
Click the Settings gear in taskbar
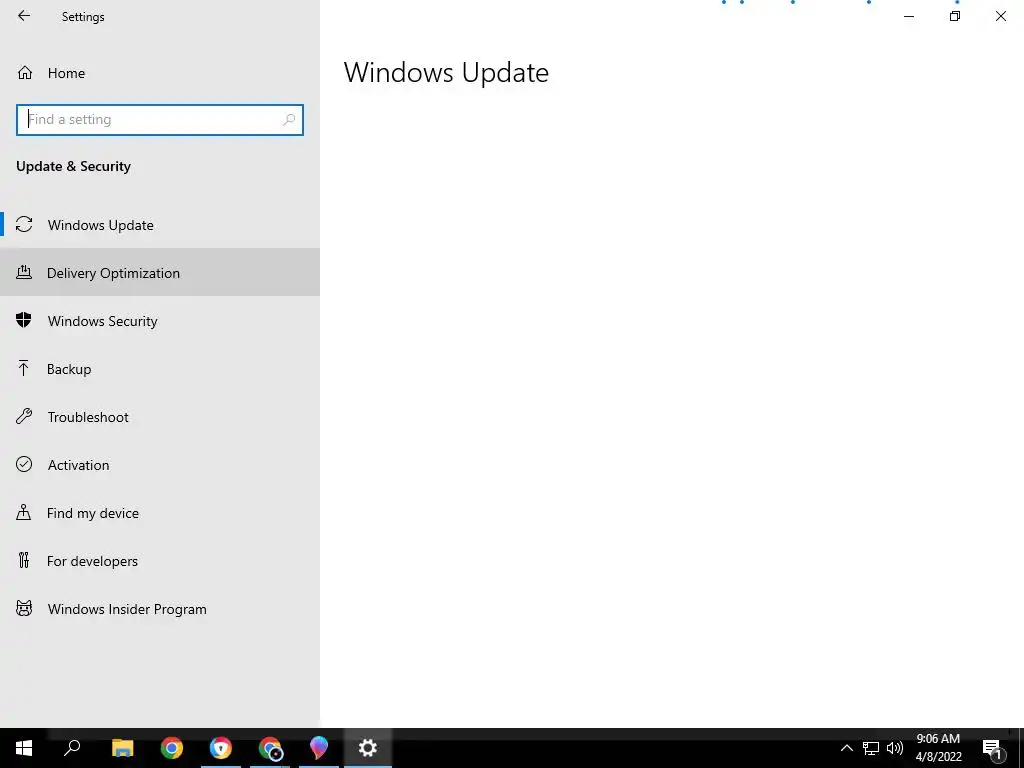[x=368, y=748]
